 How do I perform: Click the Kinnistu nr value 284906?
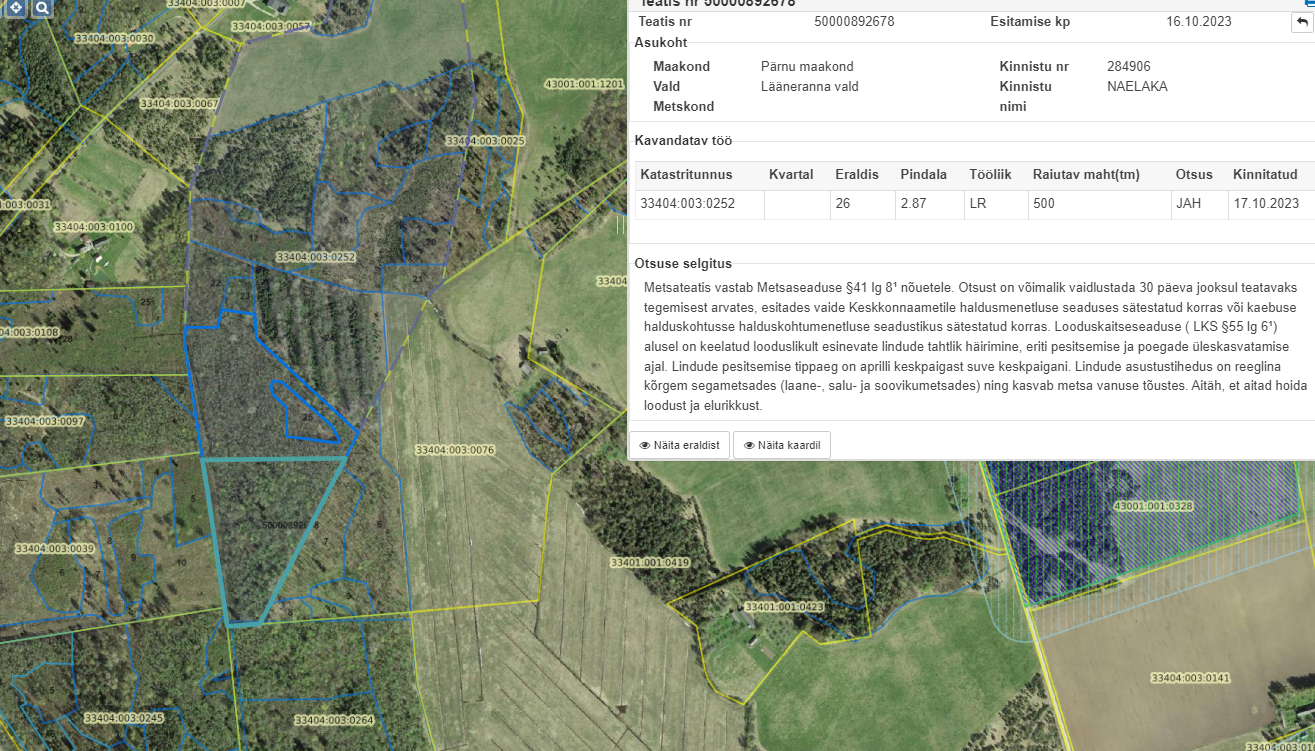(1129, 67)
